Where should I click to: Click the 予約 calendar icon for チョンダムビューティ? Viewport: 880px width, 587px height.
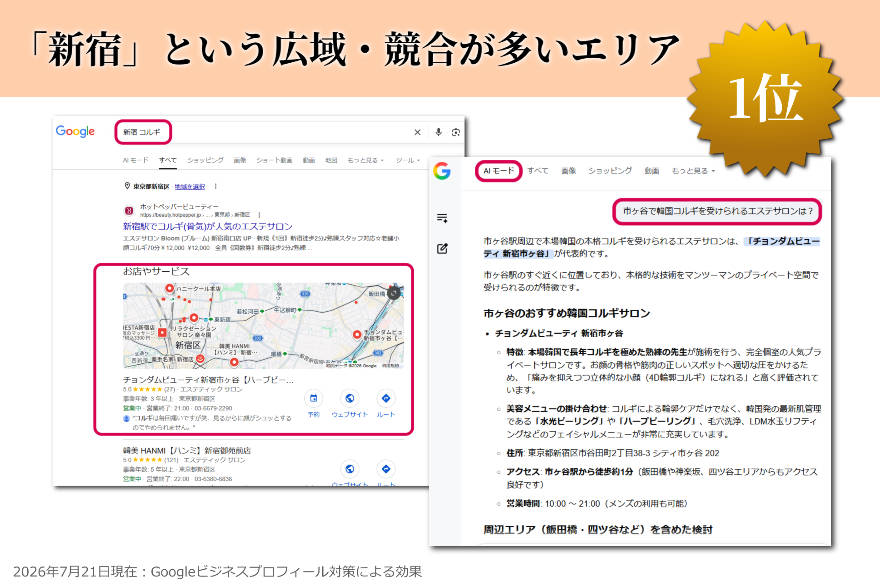coord(313,398)
